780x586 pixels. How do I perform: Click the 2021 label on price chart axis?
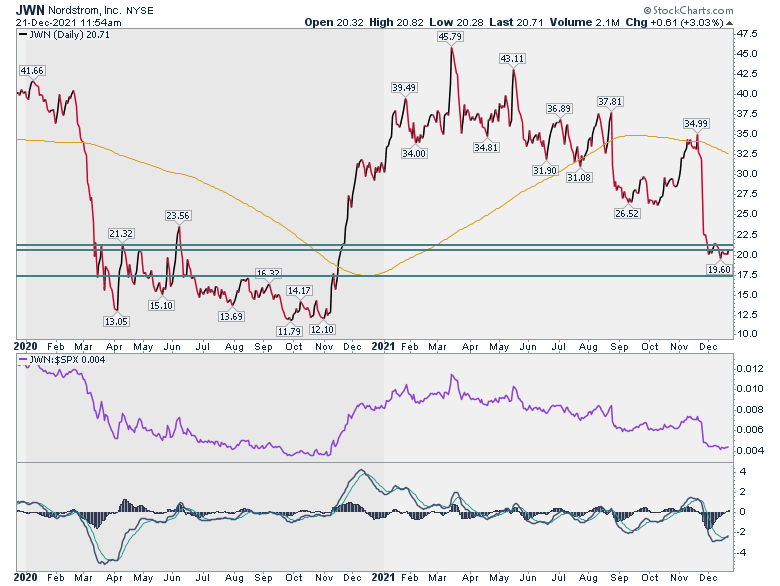383,346
